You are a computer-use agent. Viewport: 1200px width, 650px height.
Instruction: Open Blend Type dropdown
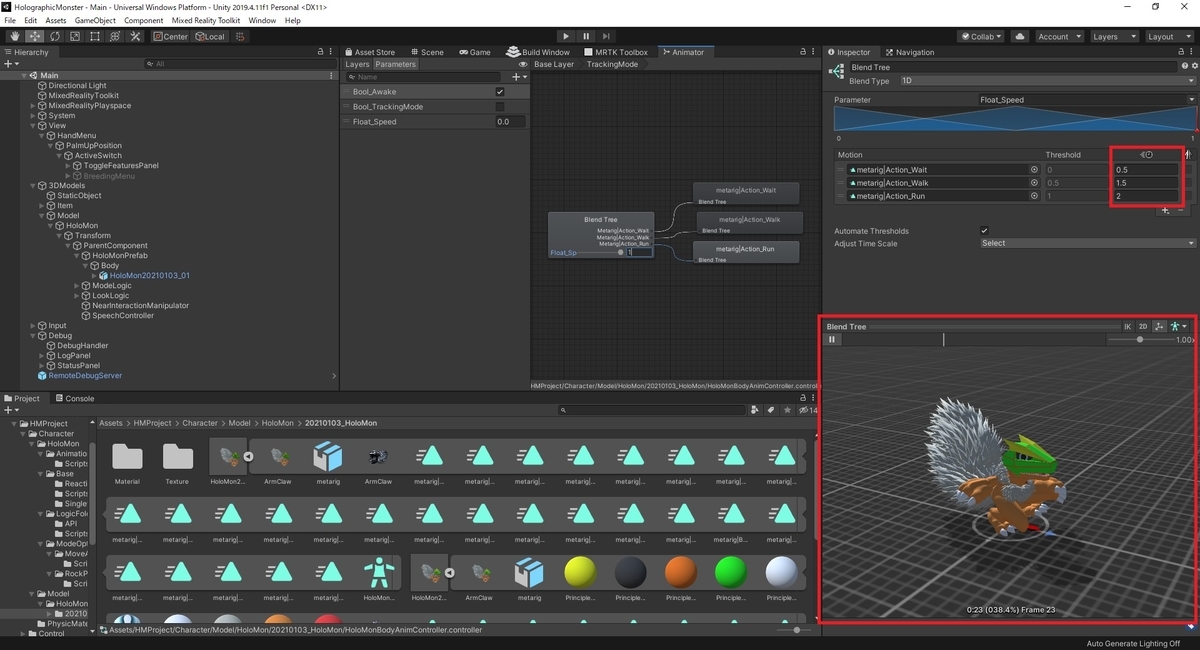pyautogui.click(x=1047, y=81)
